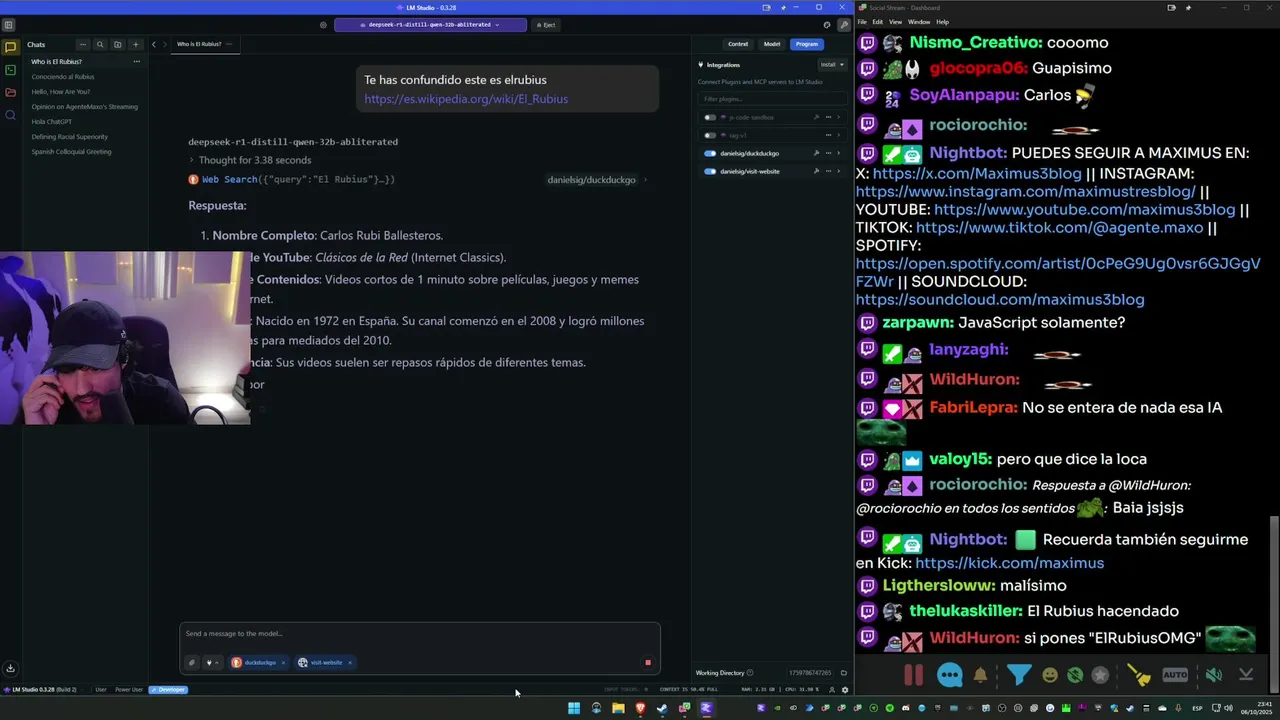This screenshot has width=1280, height=720.
Task: Pause the Social Stream chat feed
Action: point(913,675)
